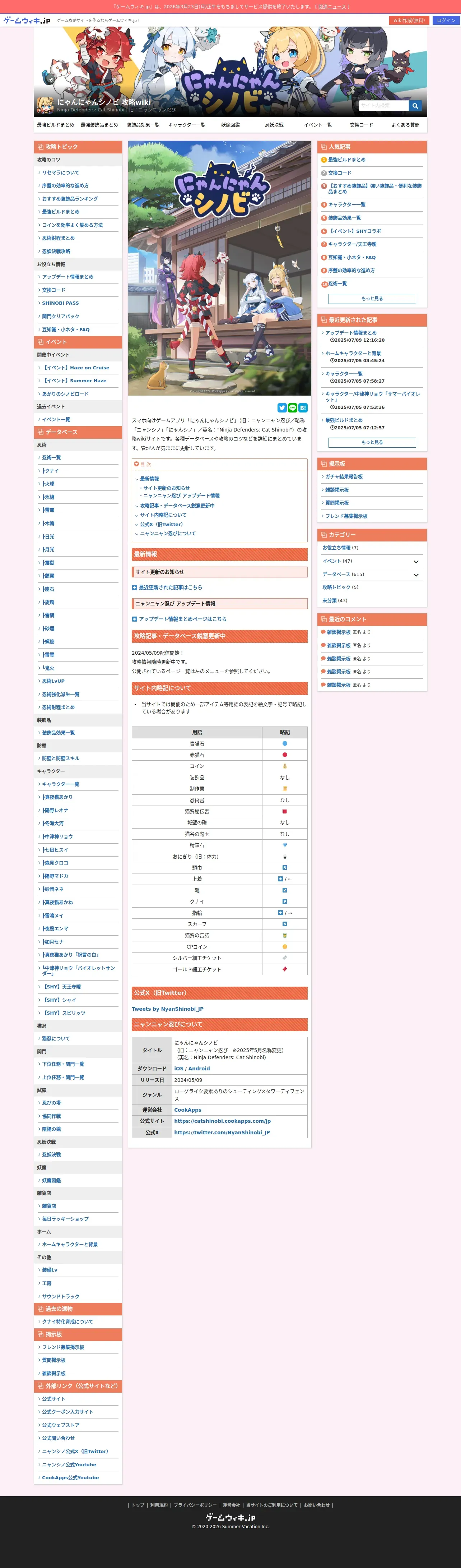Open 忍妖決戦 in top navigation
The height and width of the screenshot is (1568, 461).
(274, 125)
